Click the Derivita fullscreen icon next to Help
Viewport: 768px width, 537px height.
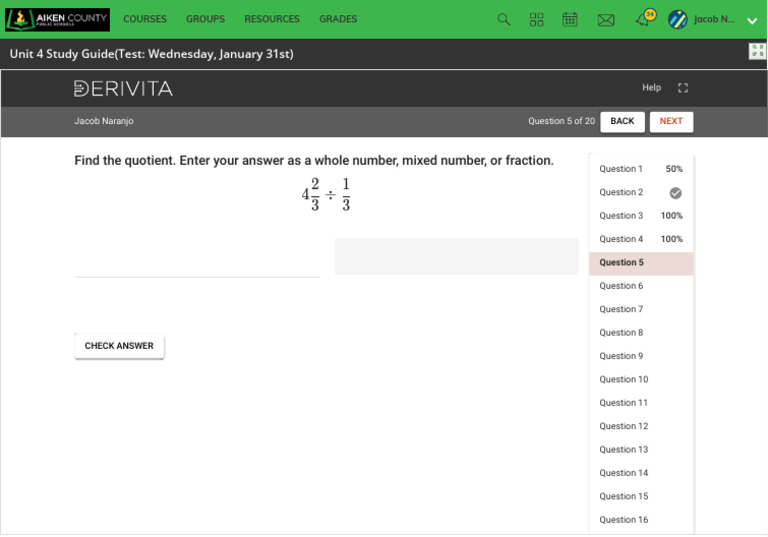pos(683,88)
